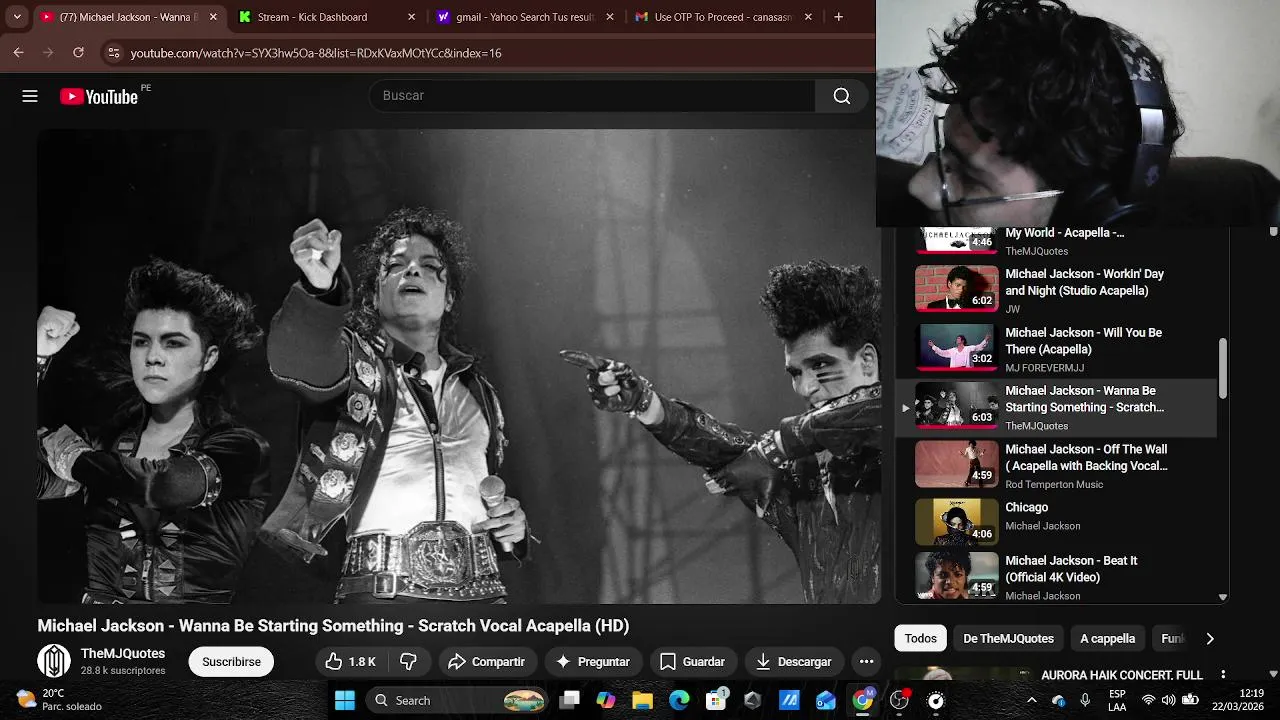Viewport: 1280px width, 720px height.
Task: Open the Compartir share dialog
Action: pos(487,662)
